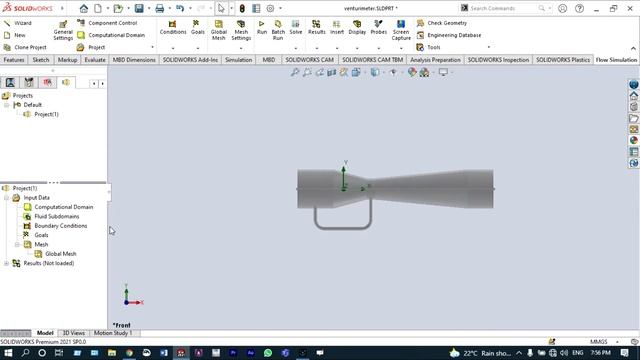
Task: Open the Evaluate tab
Action: tap(95, 60)
